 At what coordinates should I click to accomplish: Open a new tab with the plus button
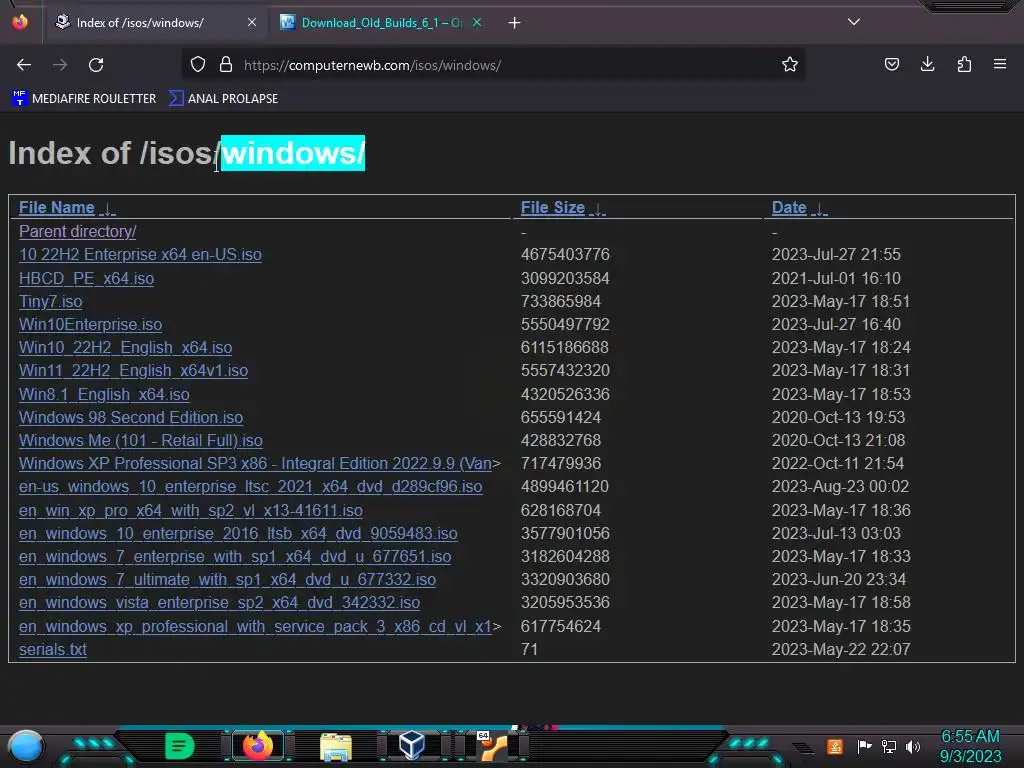click(x=515, y=23)
